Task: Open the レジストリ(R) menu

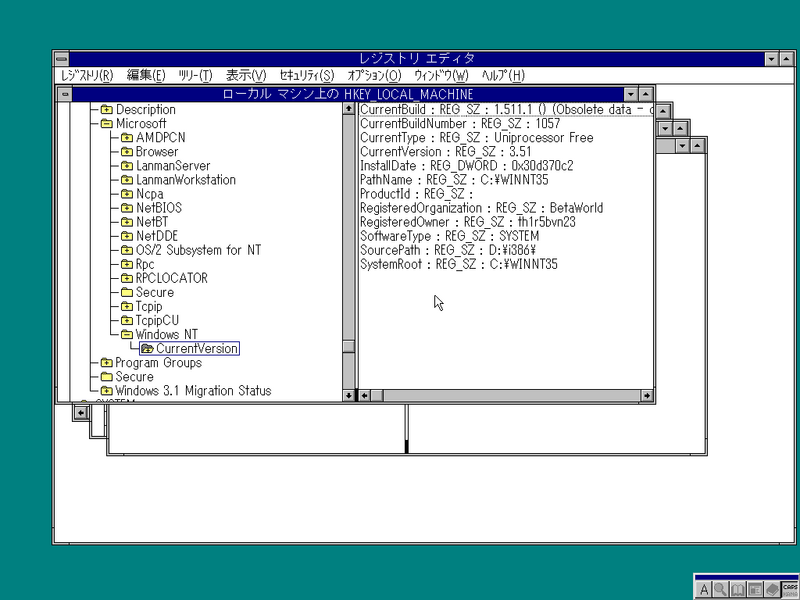Action: [x=87, y=76]
